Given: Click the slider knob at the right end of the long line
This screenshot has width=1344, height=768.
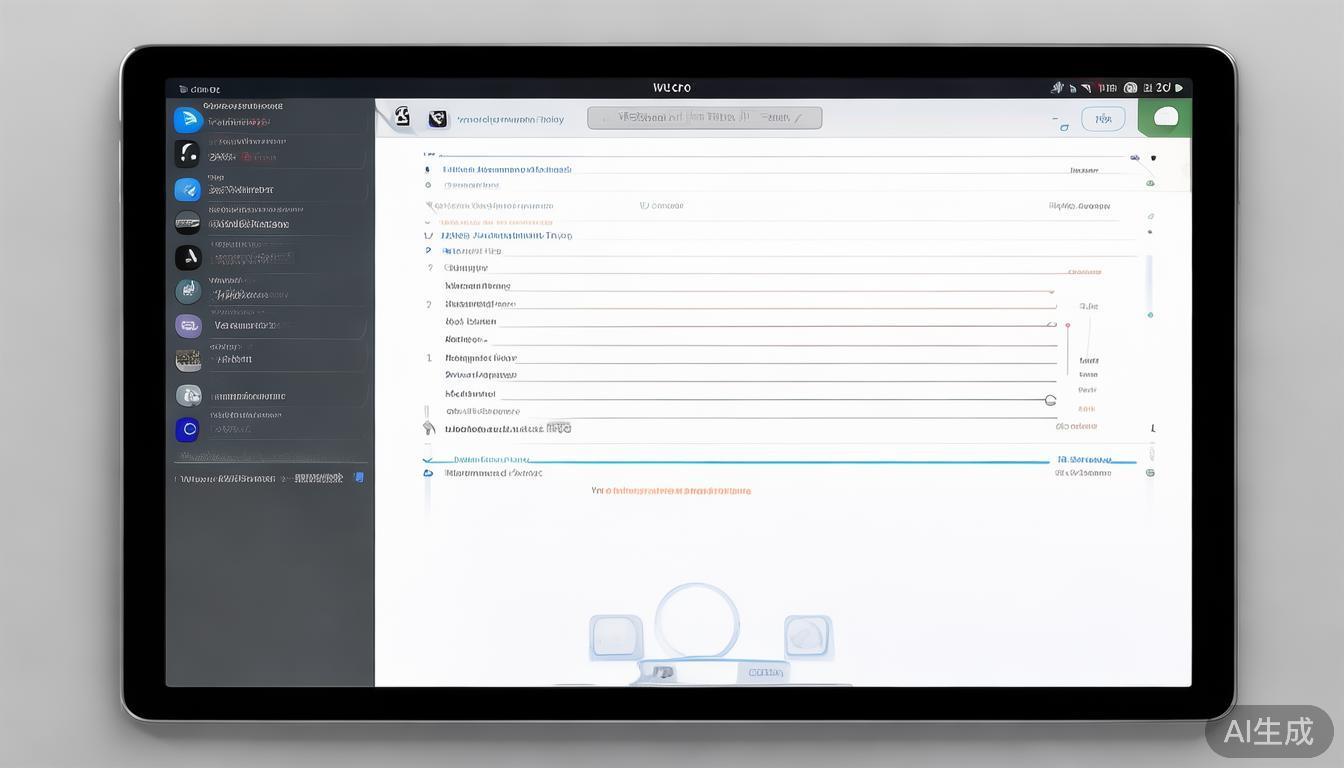Looking at the screenshot, I should tap(1050, 400).
